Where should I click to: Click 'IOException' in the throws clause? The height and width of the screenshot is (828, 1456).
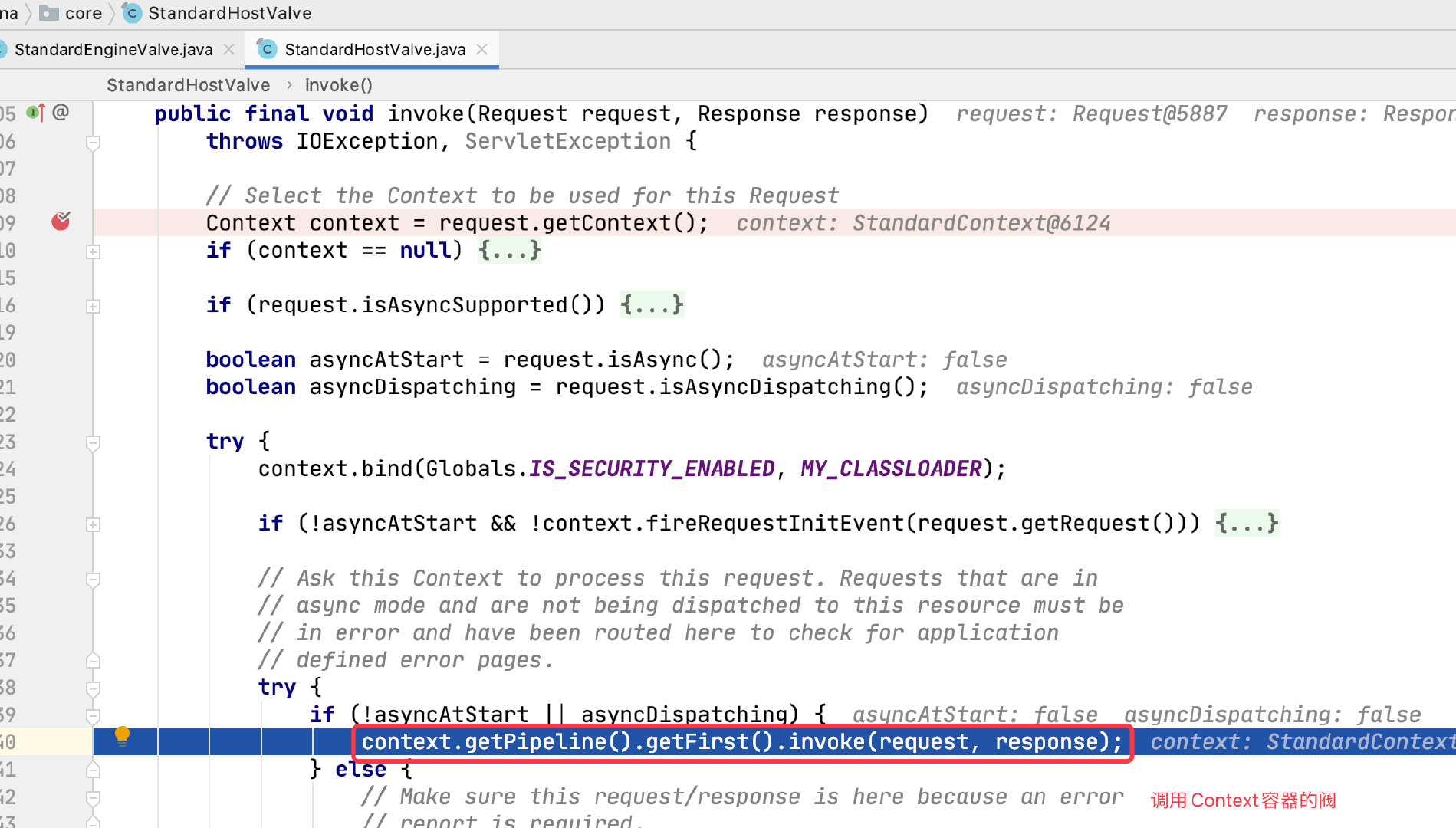pos(366,141)
